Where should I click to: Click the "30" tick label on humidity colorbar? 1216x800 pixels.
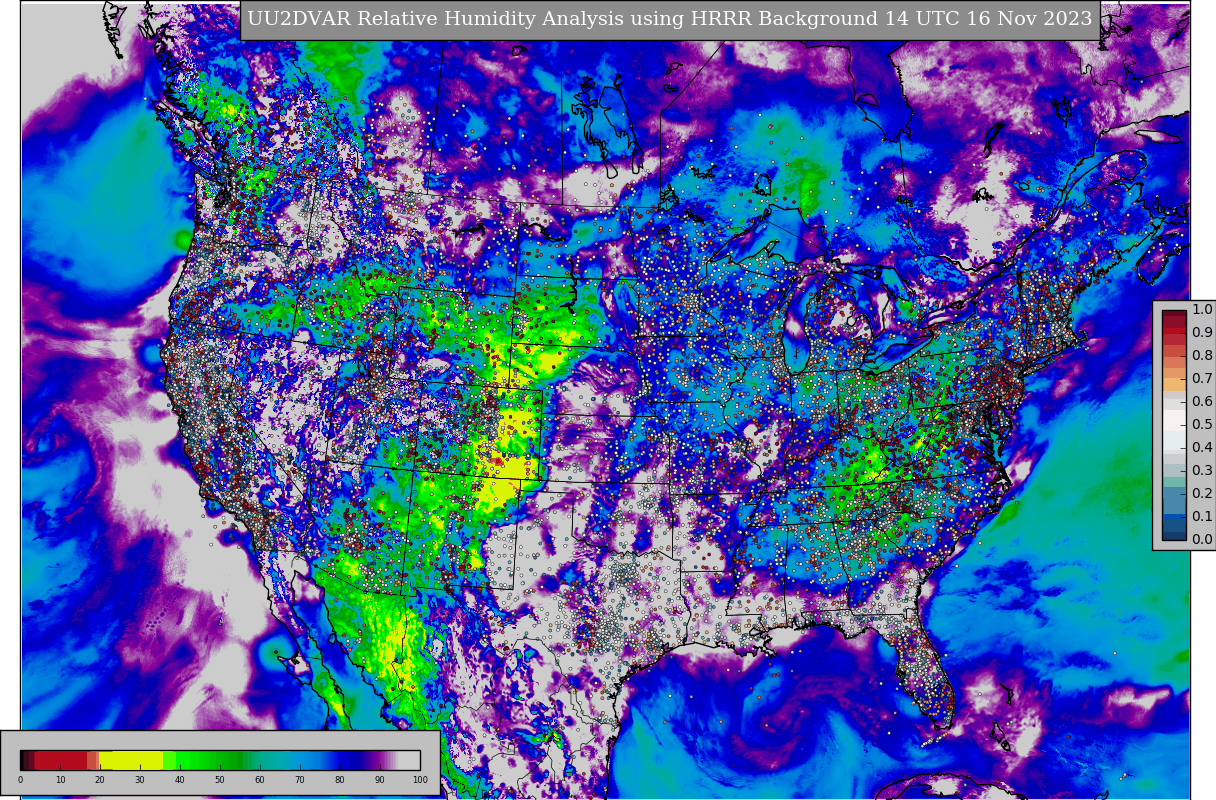click(x=140, y=780)
